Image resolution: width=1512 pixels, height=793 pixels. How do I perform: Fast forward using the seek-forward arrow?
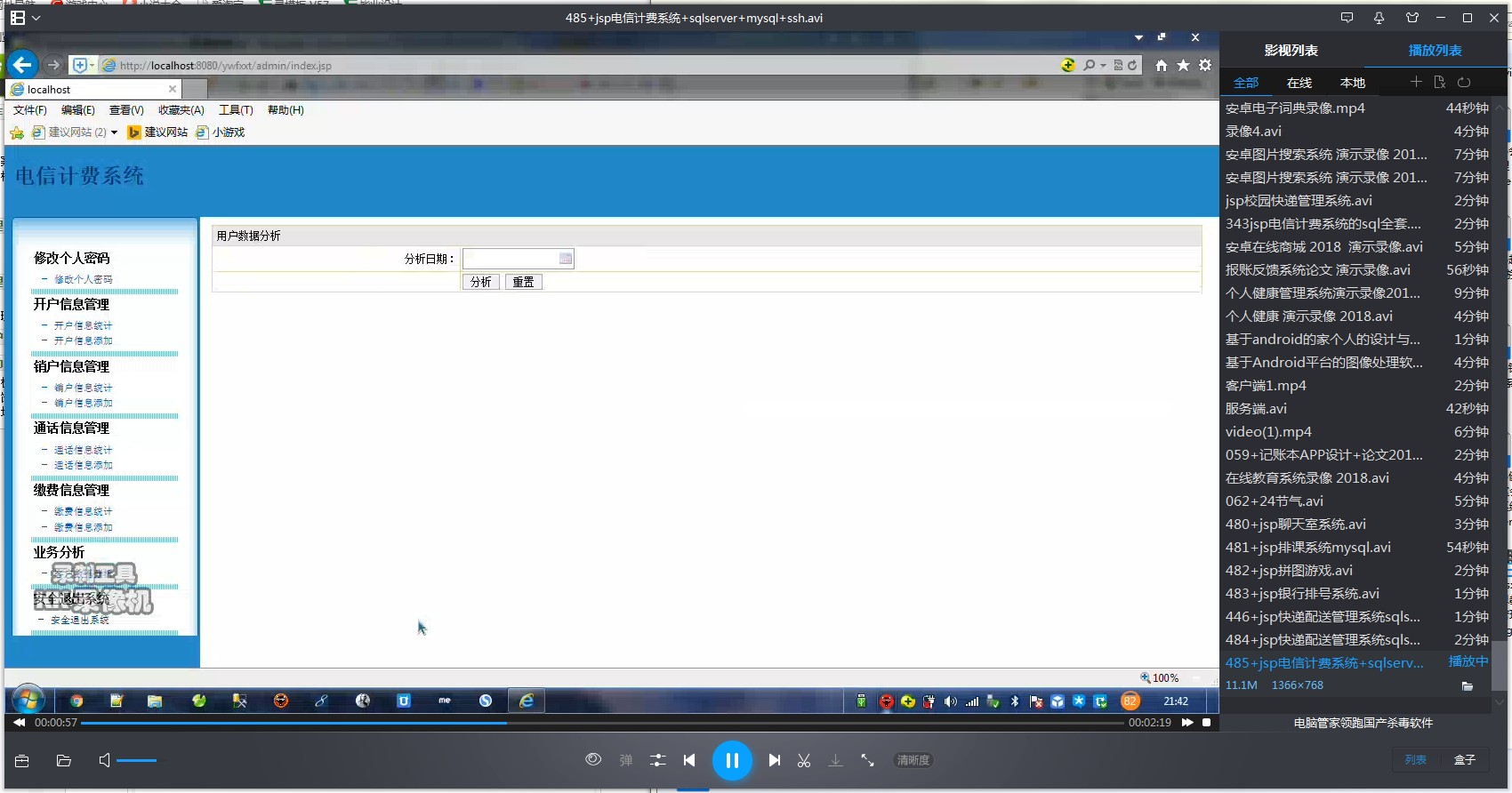[1186, 723]
